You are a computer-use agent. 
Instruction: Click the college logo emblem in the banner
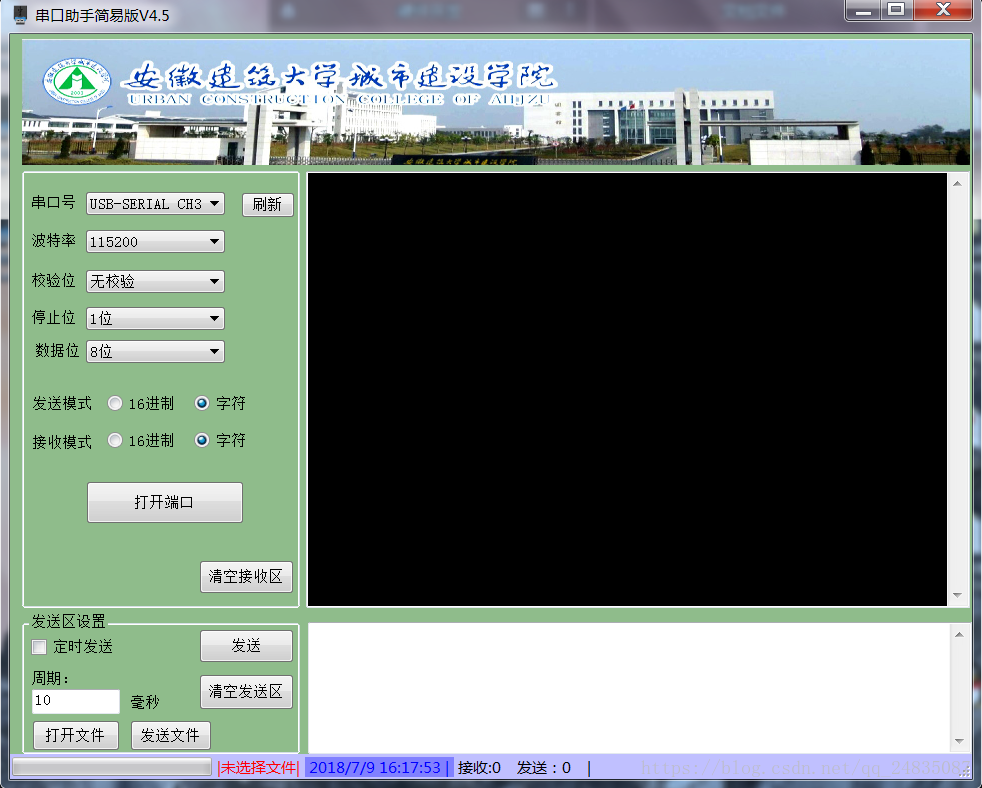tap(76, 81)
